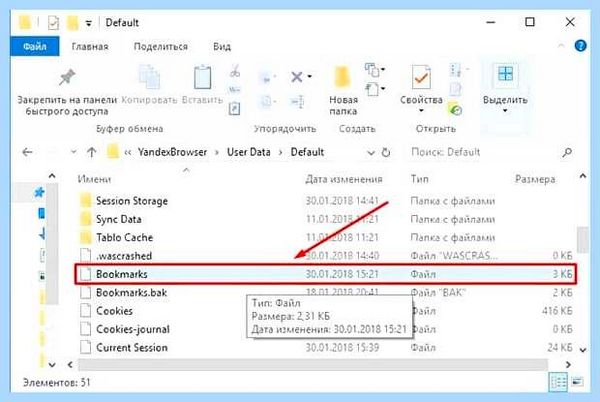Click the quick toolbar new folder icon

[72, 23]
